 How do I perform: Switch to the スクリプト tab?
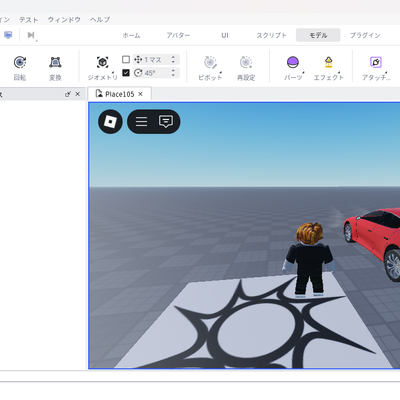[272, 35]
